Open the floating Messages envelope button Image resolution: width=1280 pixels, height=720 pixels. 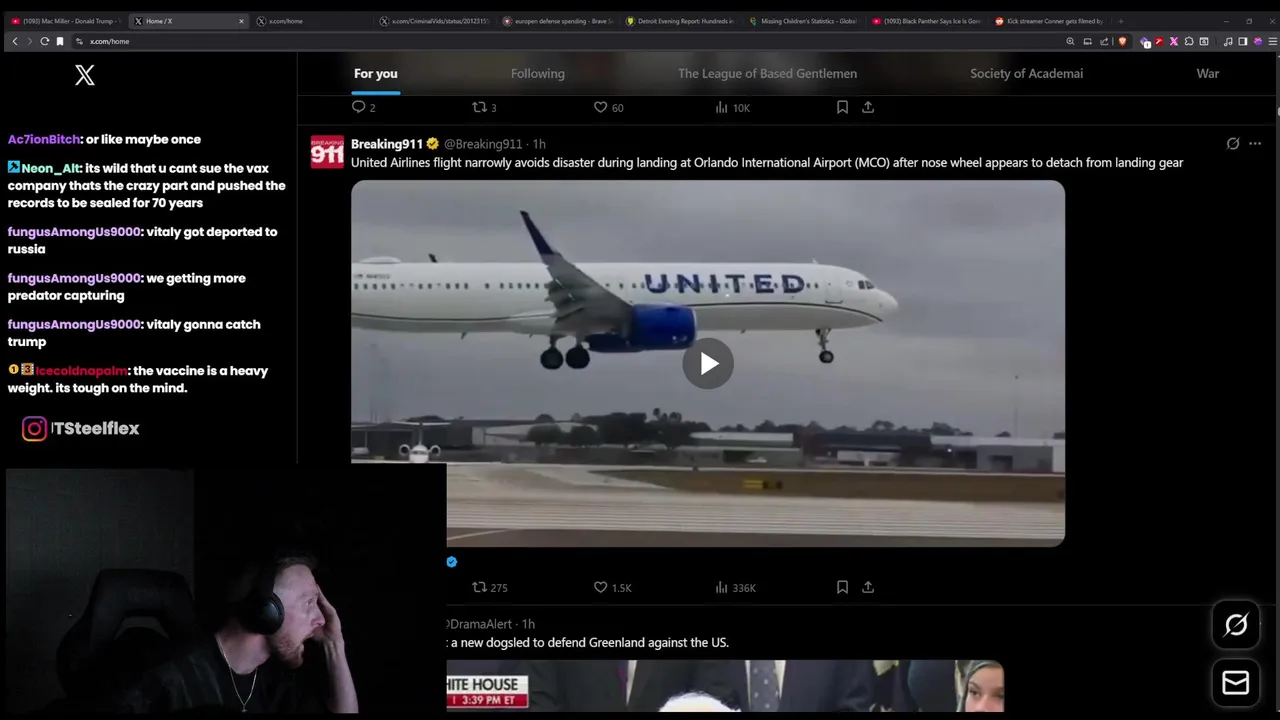coord(1236,683)
